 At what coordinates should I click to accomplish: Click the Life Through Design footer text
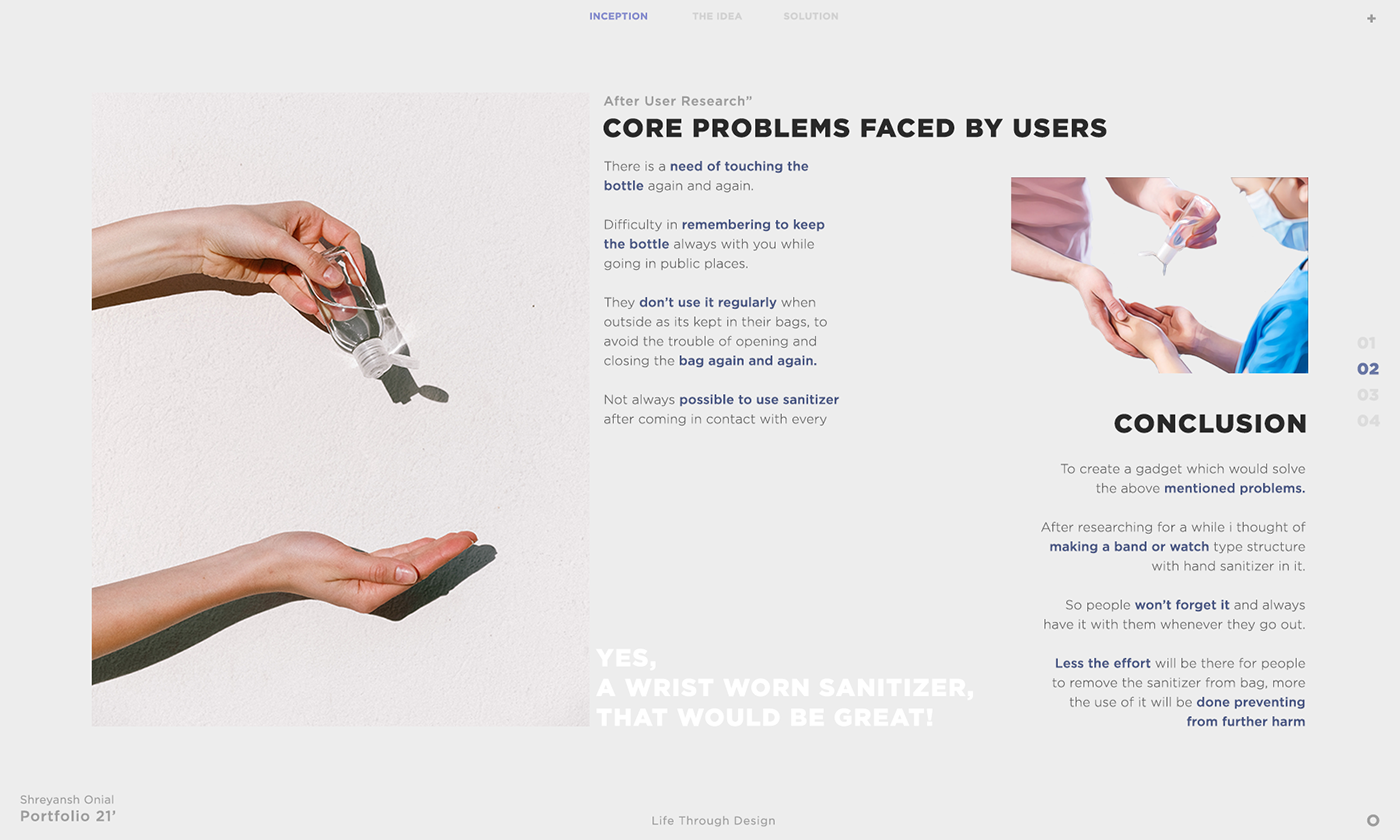pyautogui.click(x=713, y=821)
